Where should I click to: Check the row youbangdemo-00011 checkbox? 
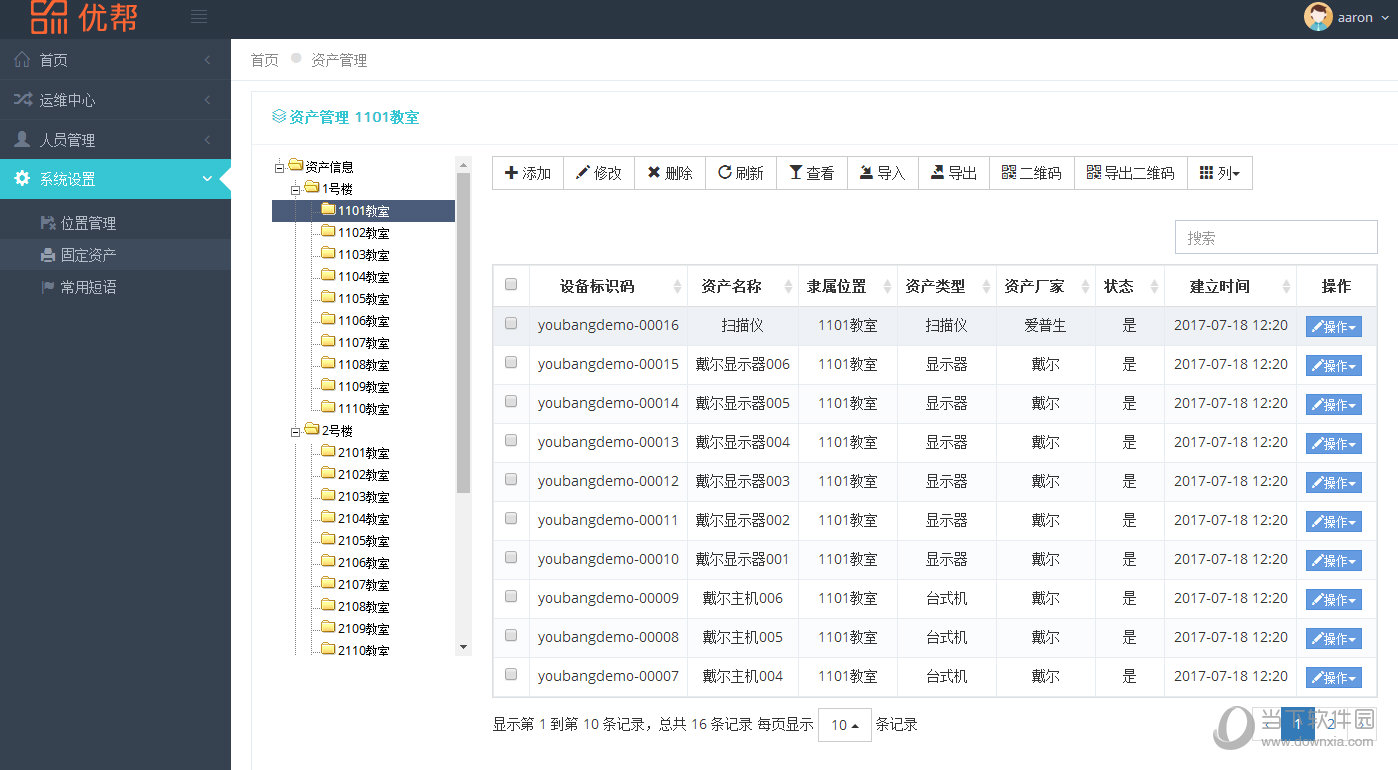pos(511,518)
